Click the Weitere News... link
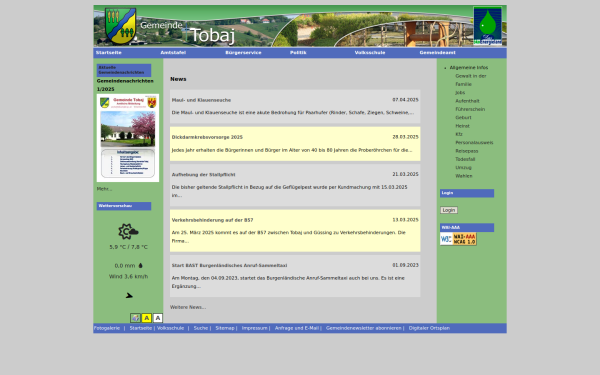Viewport: 600px width, 375px height. [188, 307]
